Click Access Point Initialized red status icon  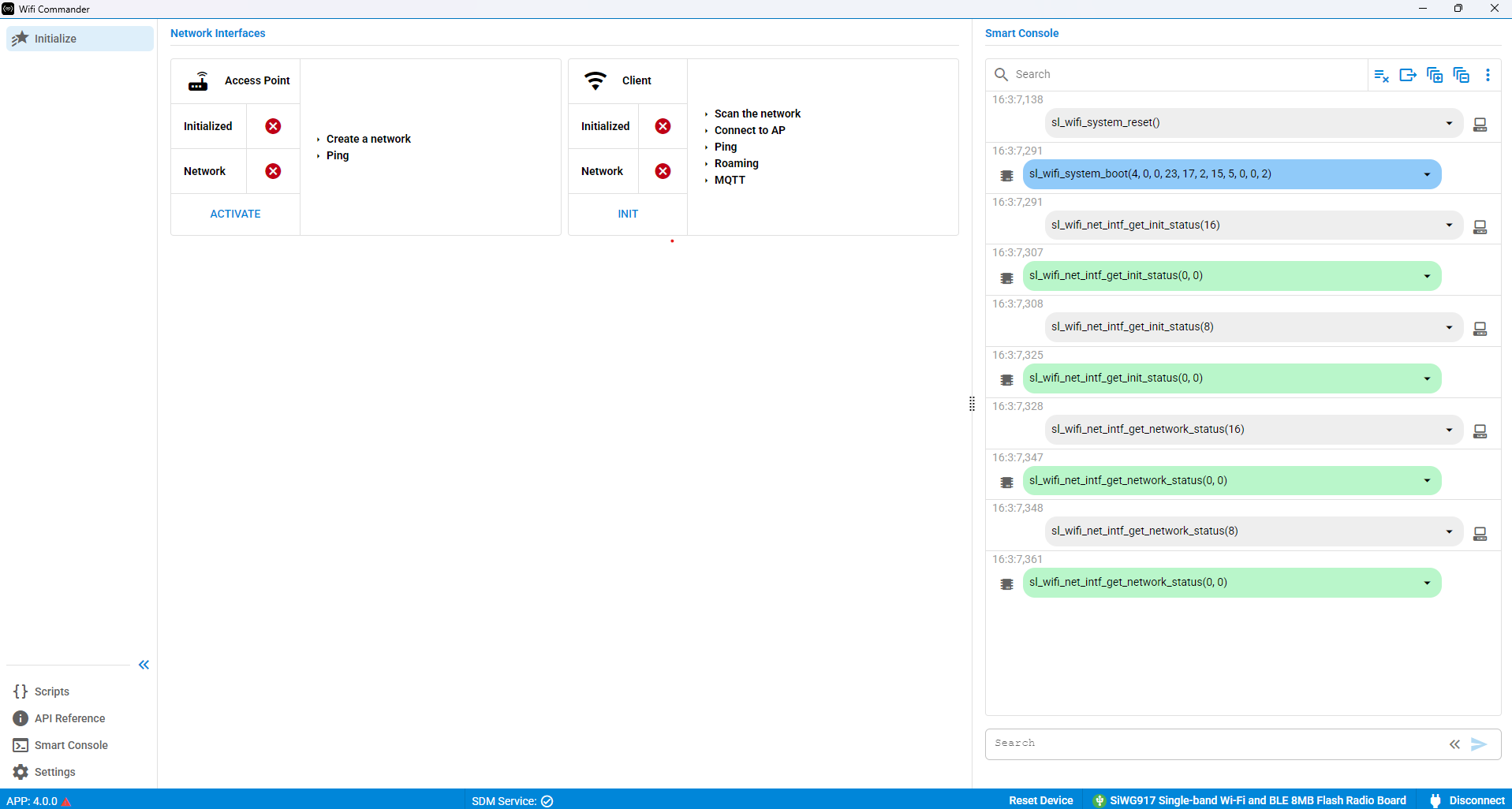pos(273,126)
